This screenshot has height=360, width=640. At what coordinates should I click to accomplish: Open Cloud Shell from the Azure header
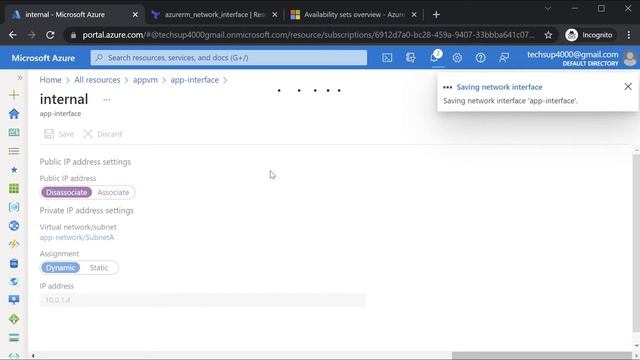[x=387, y=58]
